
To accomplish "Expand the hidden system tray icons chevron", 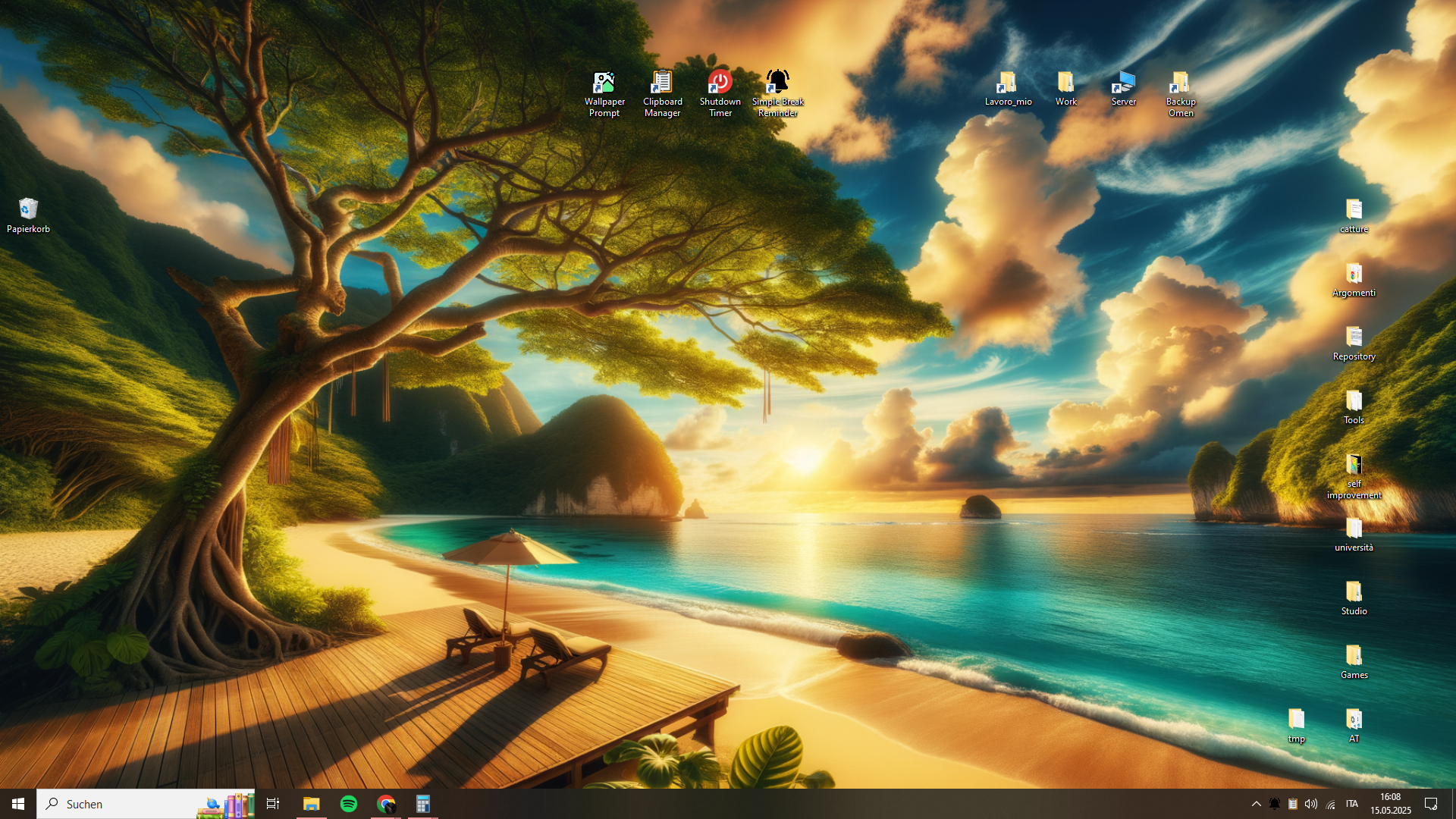I will coord(1256,804).
